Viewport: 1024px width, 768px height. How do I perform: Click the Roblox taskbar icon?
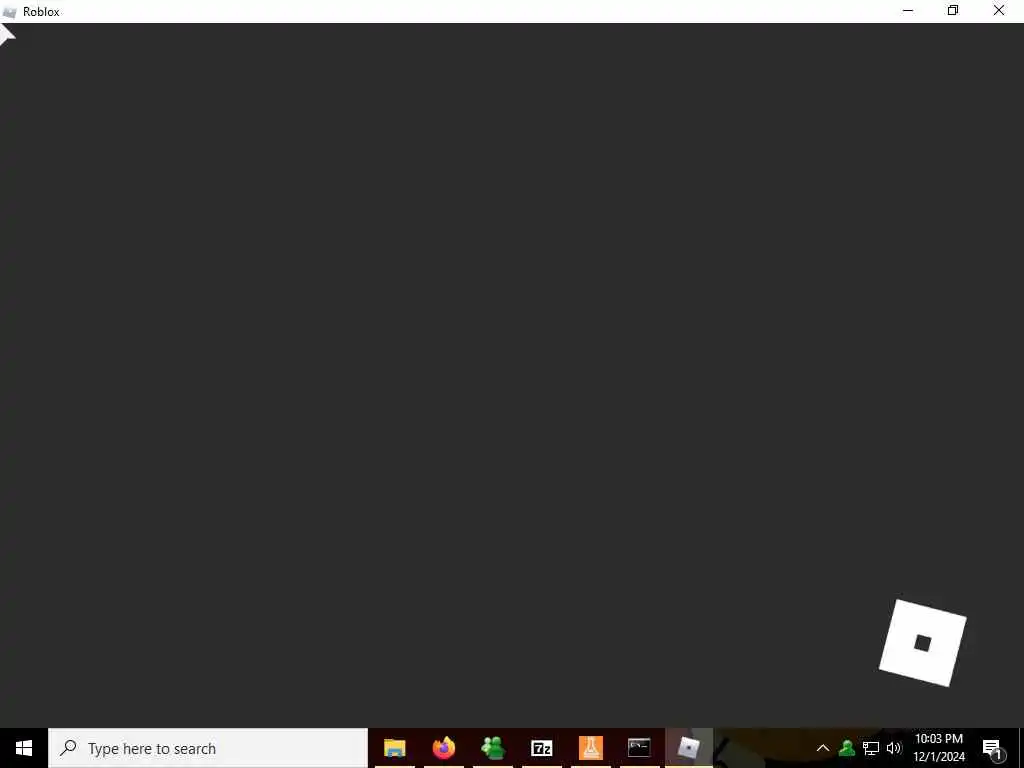pos(688,748)
